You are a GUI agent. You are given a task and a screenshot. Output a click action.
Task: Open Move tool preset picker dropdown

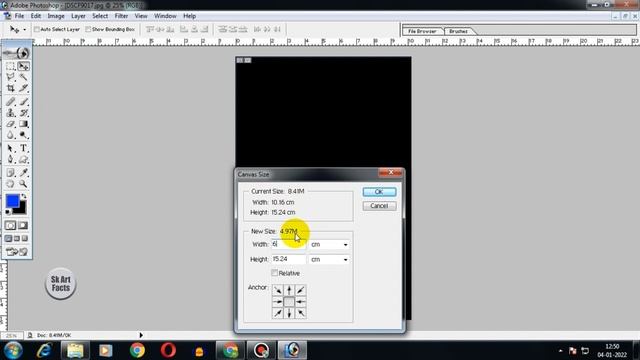[24, 30]
